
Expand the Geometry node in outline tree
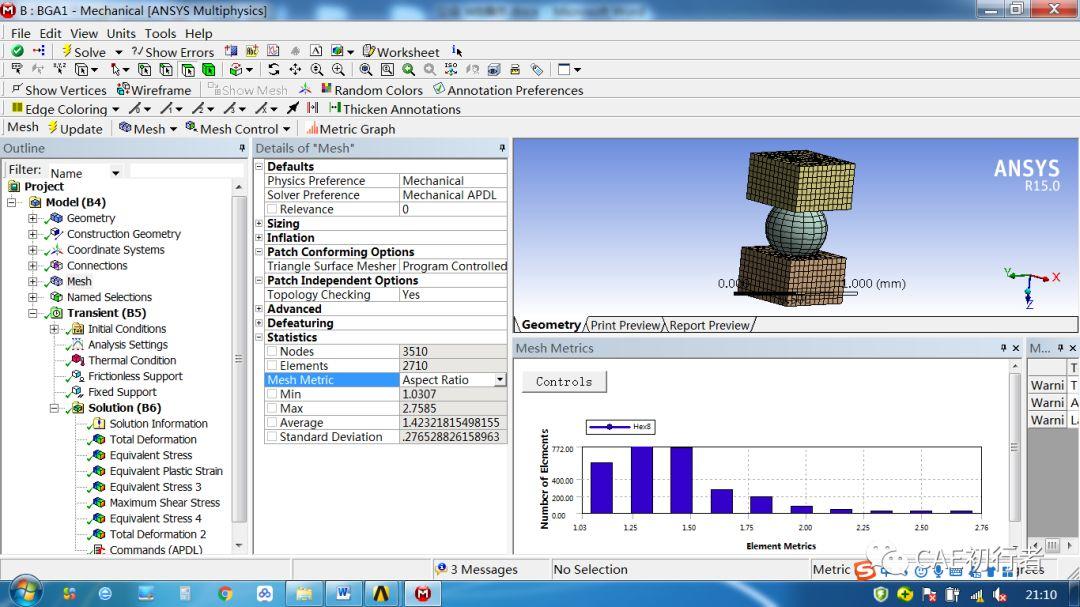pos(32,218)
